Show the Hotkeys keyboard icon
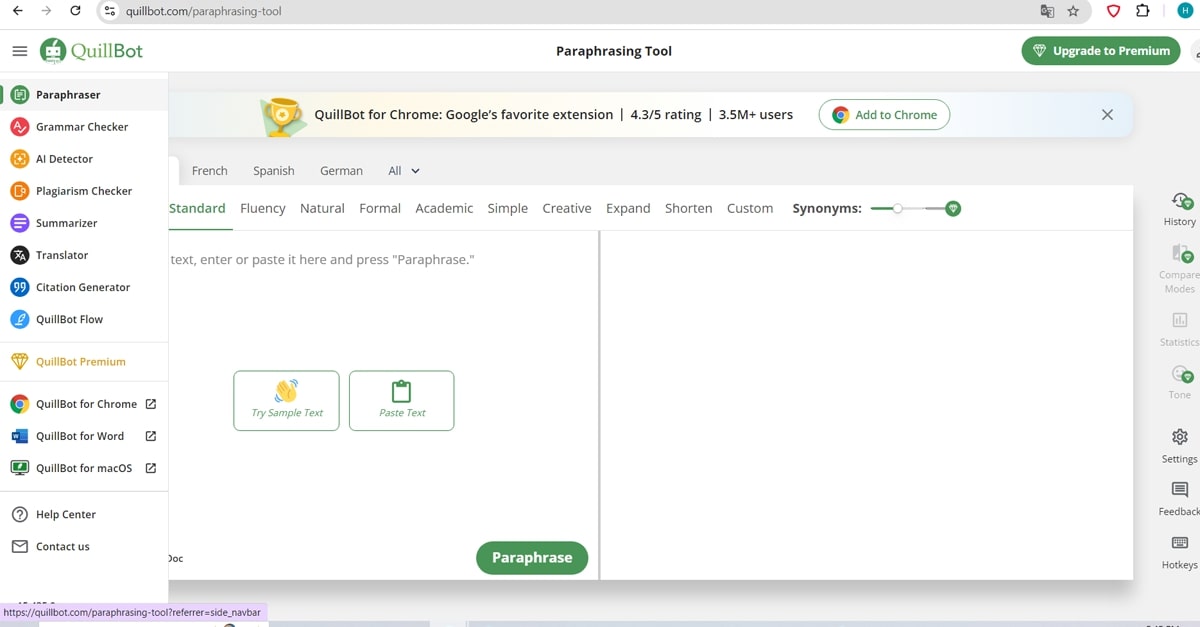The width and height of the screenshot is (1200, 627). [x=1180, y=543]
